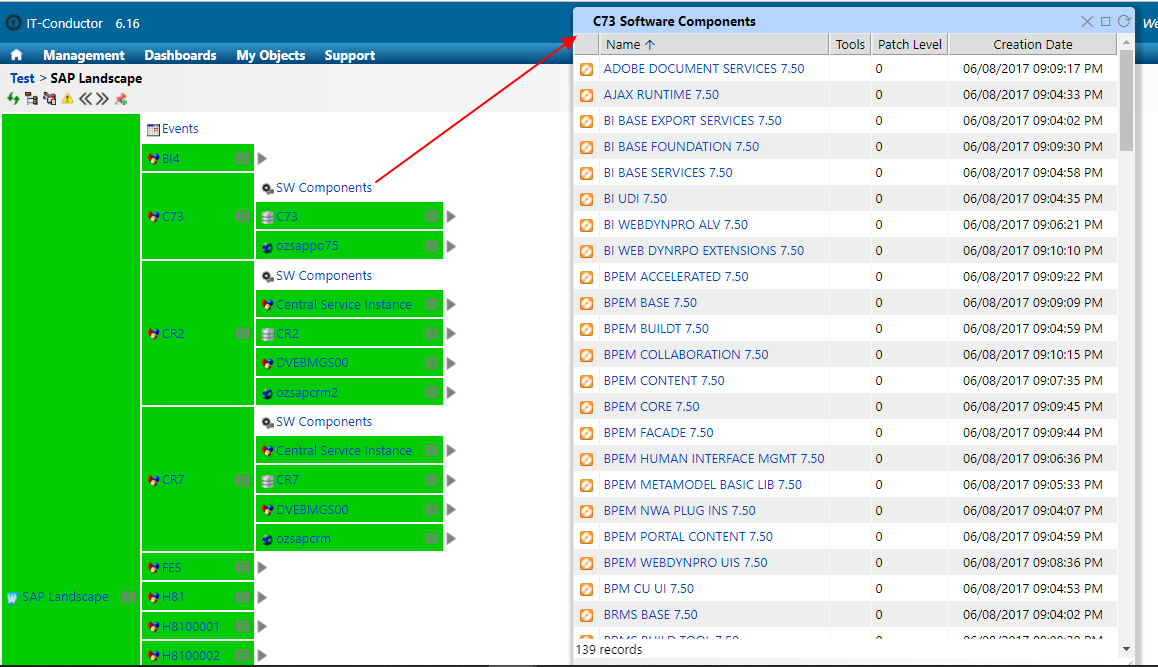Open the warnings view via the yellow triangle icon
The height and width of the screenshot is (667, 1158).
[67, 98]
